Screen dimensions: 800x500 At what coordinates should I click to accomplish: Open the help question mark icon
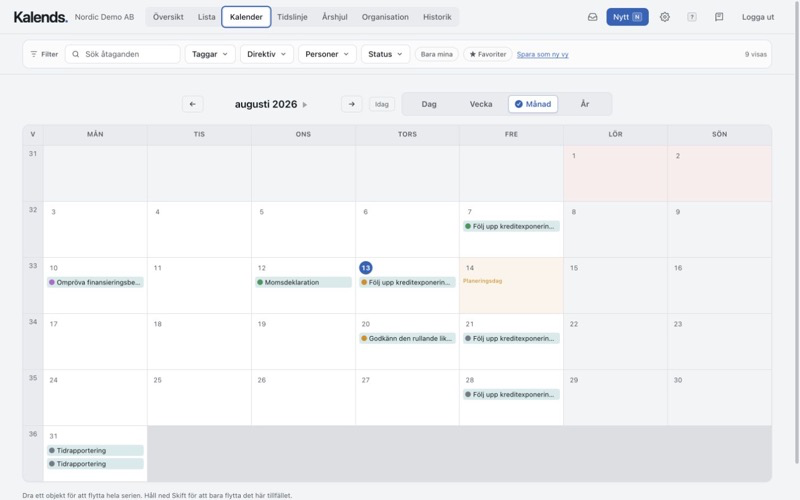pos(692,17)
